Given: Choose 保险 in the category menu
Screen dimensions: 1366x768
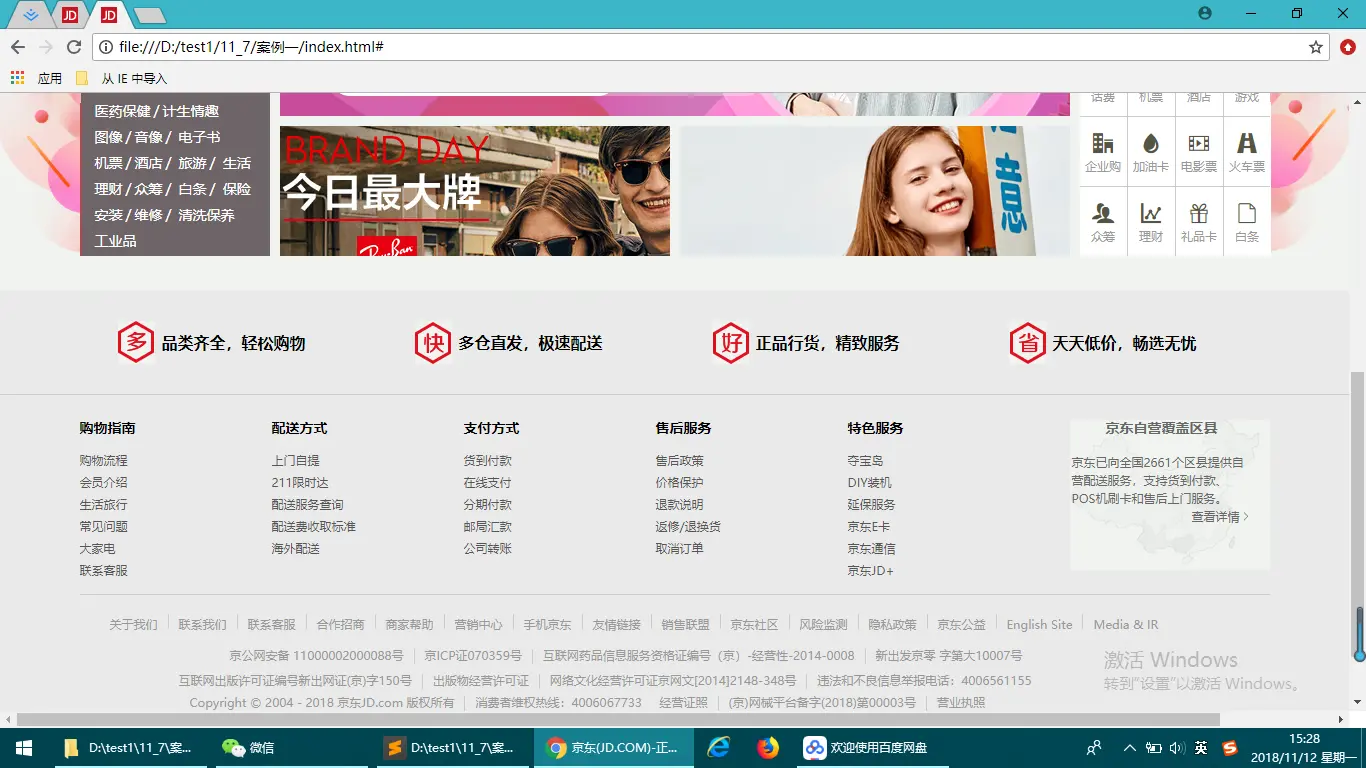Looking at the screenshot, I should [237, 189].
